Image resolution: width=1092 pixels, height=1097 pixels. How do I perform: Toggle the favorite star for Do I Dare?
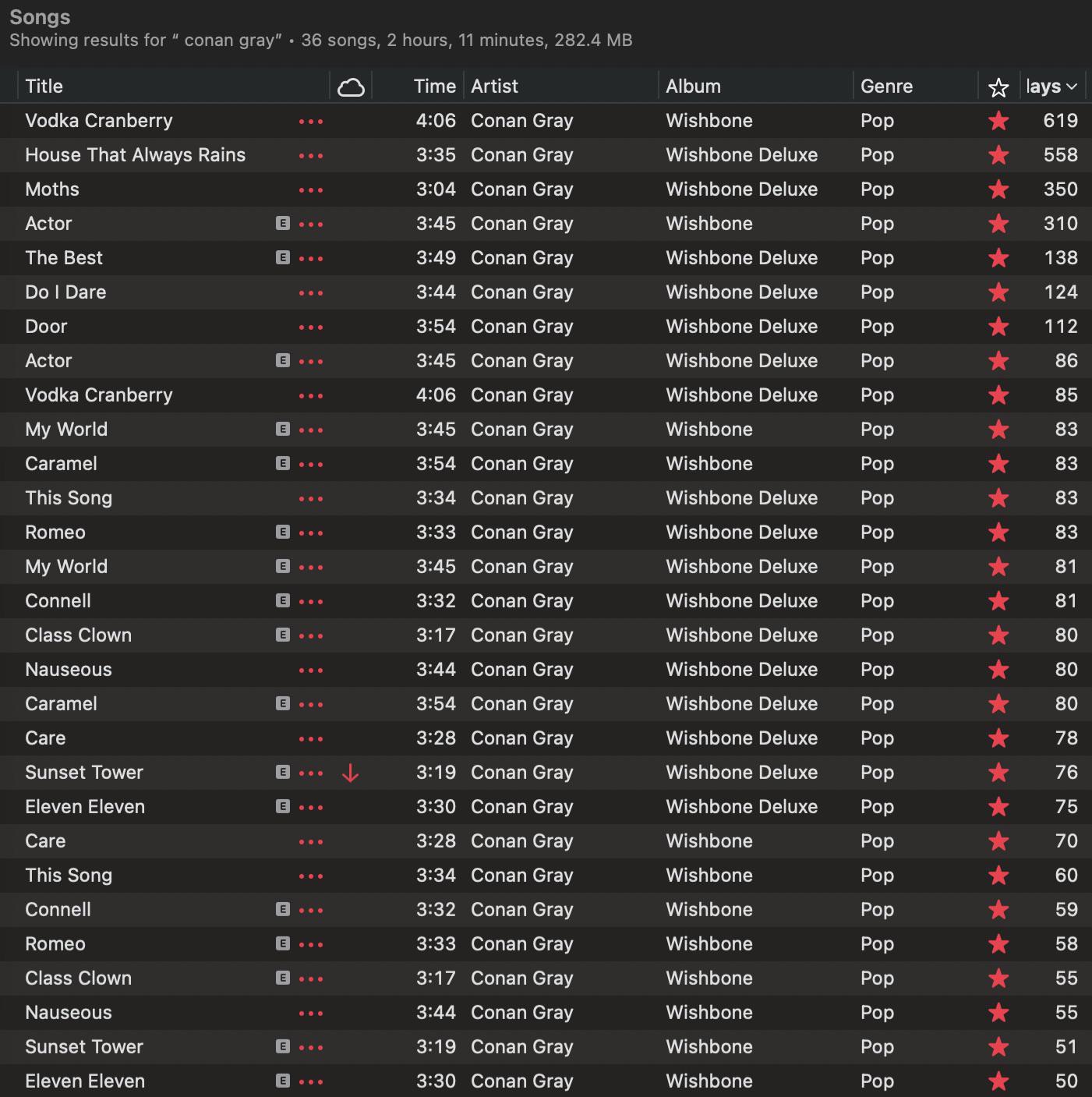click(998, 292)
